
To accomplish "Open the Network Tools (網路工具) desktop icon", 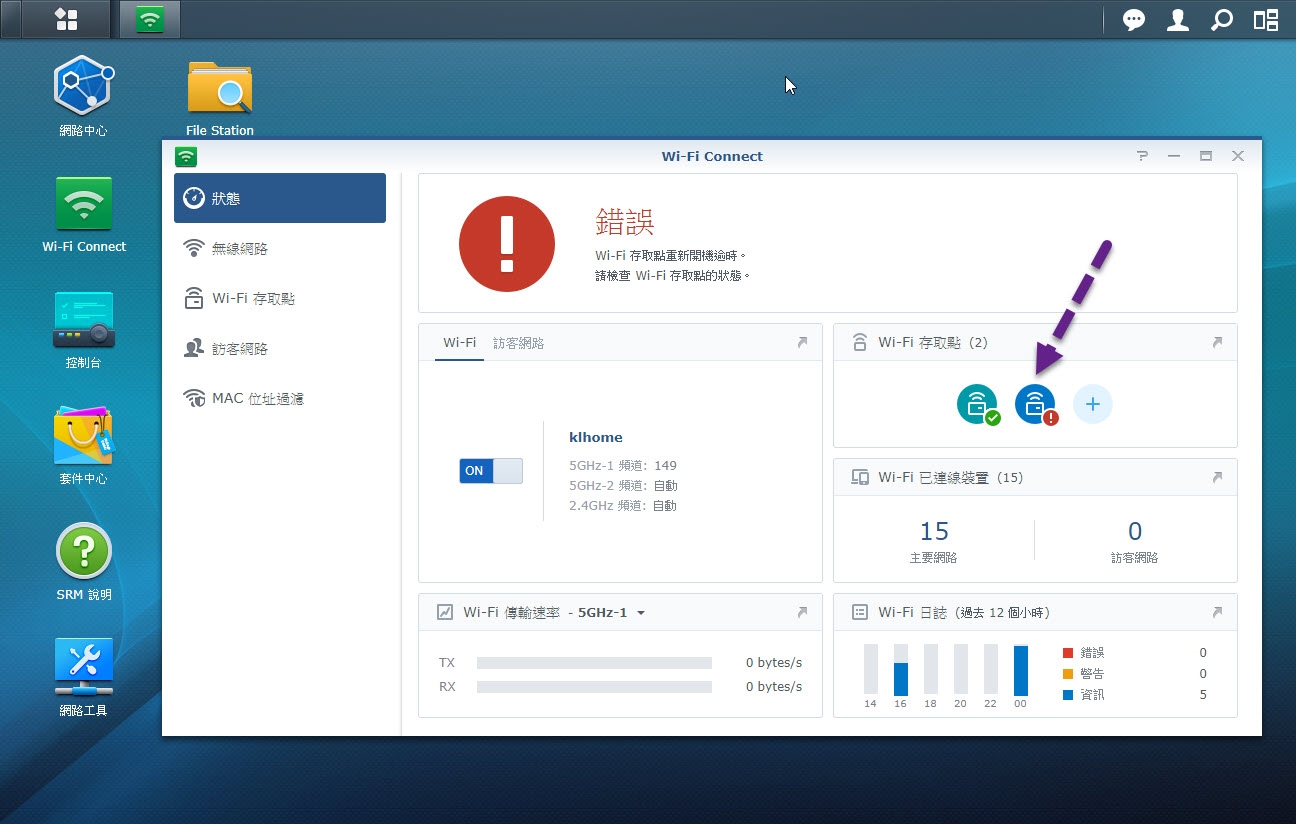I will coord(83,678).
